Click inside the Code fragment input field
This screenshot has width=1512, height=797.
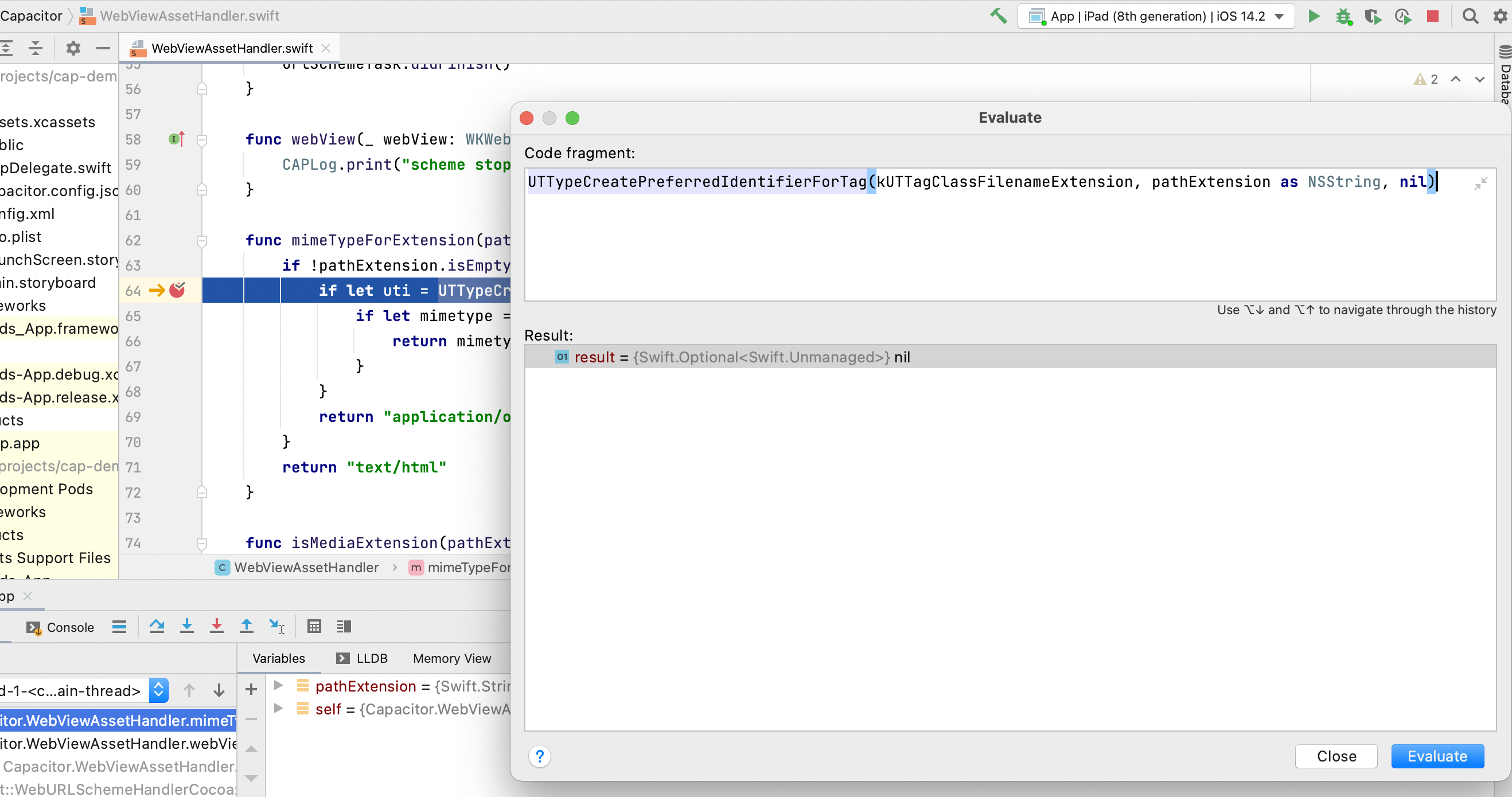pyautogui.click(x=998, y=235)
